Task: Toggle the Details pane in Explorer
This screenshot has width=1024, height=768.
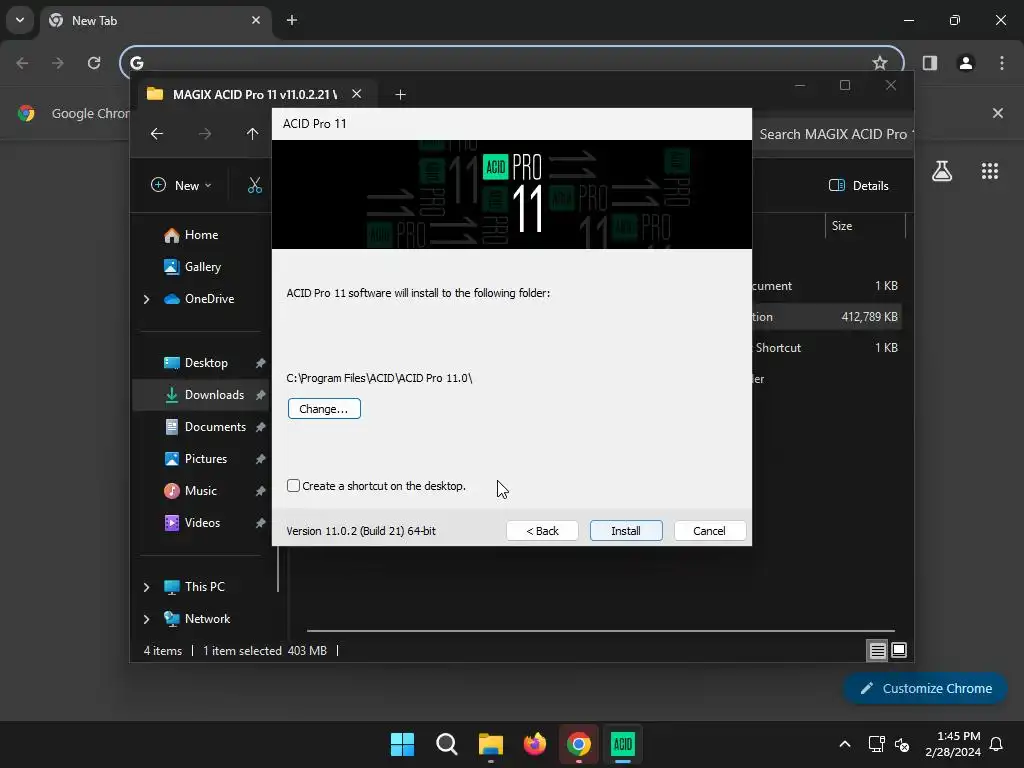Action: tap(858, 185)
